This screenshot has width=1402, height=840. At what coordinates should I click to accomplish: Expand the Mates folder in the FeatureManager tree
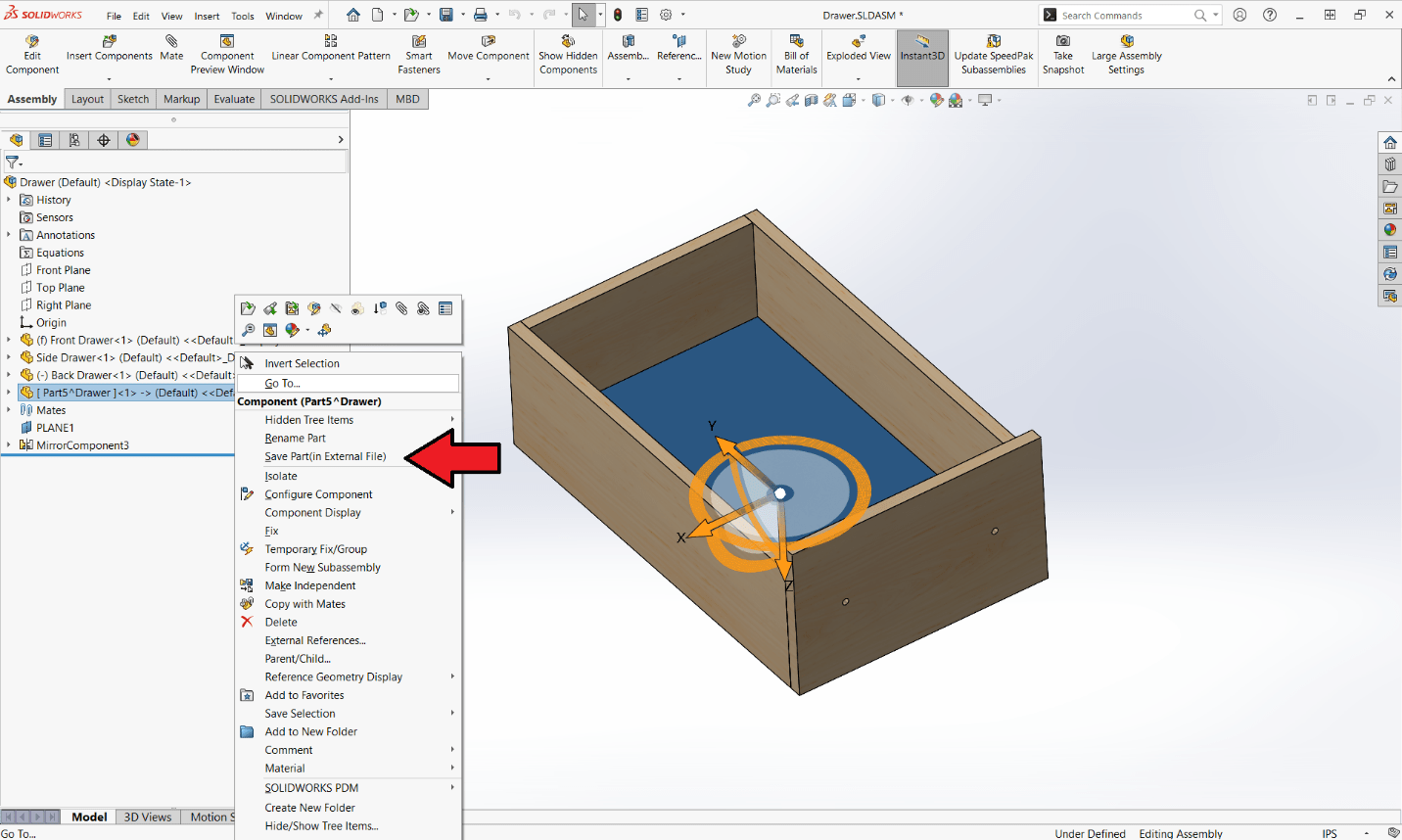(7, 409)
